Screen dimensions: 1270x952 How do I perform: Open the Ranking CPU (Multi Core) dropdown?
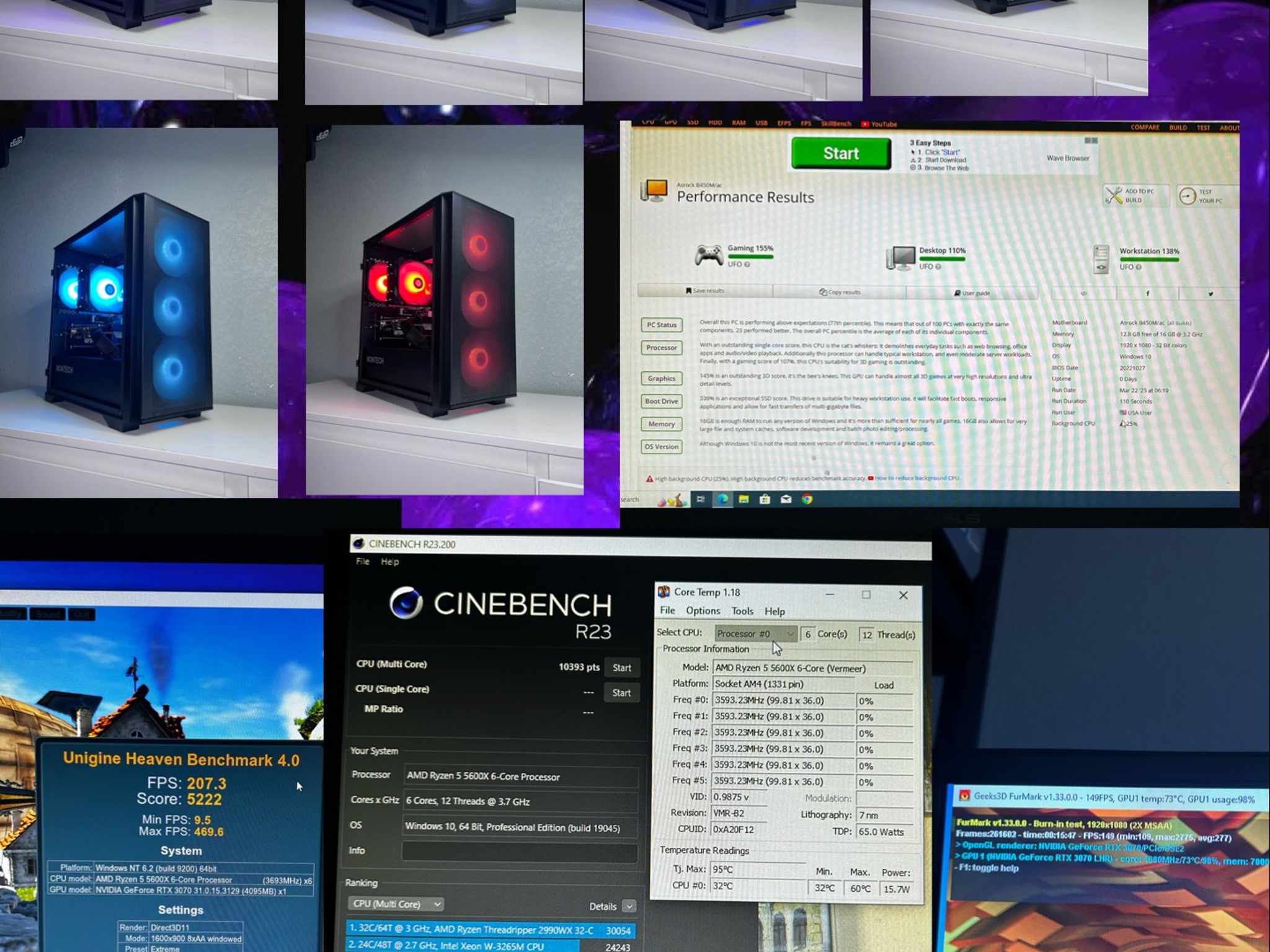tap(396, 904)
